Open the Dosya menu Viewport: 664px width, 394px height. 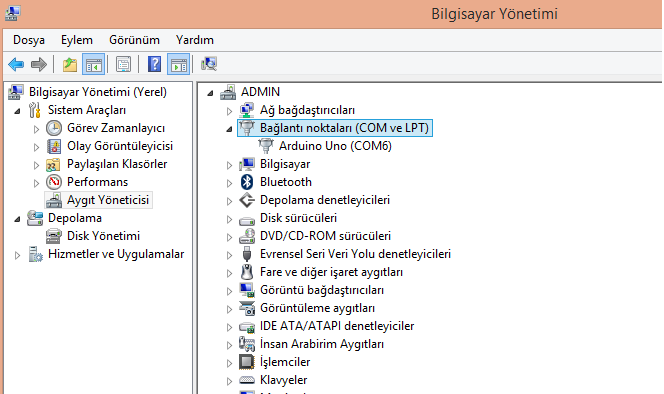coord(29,40)
